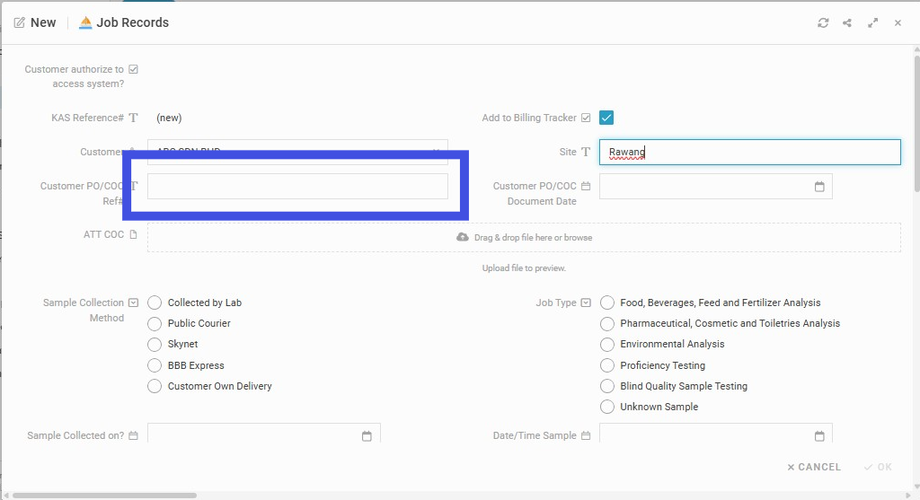Select Collected by Lab radio option
Image resolution: width=920 pixels, height=500 pixels.
155,303
